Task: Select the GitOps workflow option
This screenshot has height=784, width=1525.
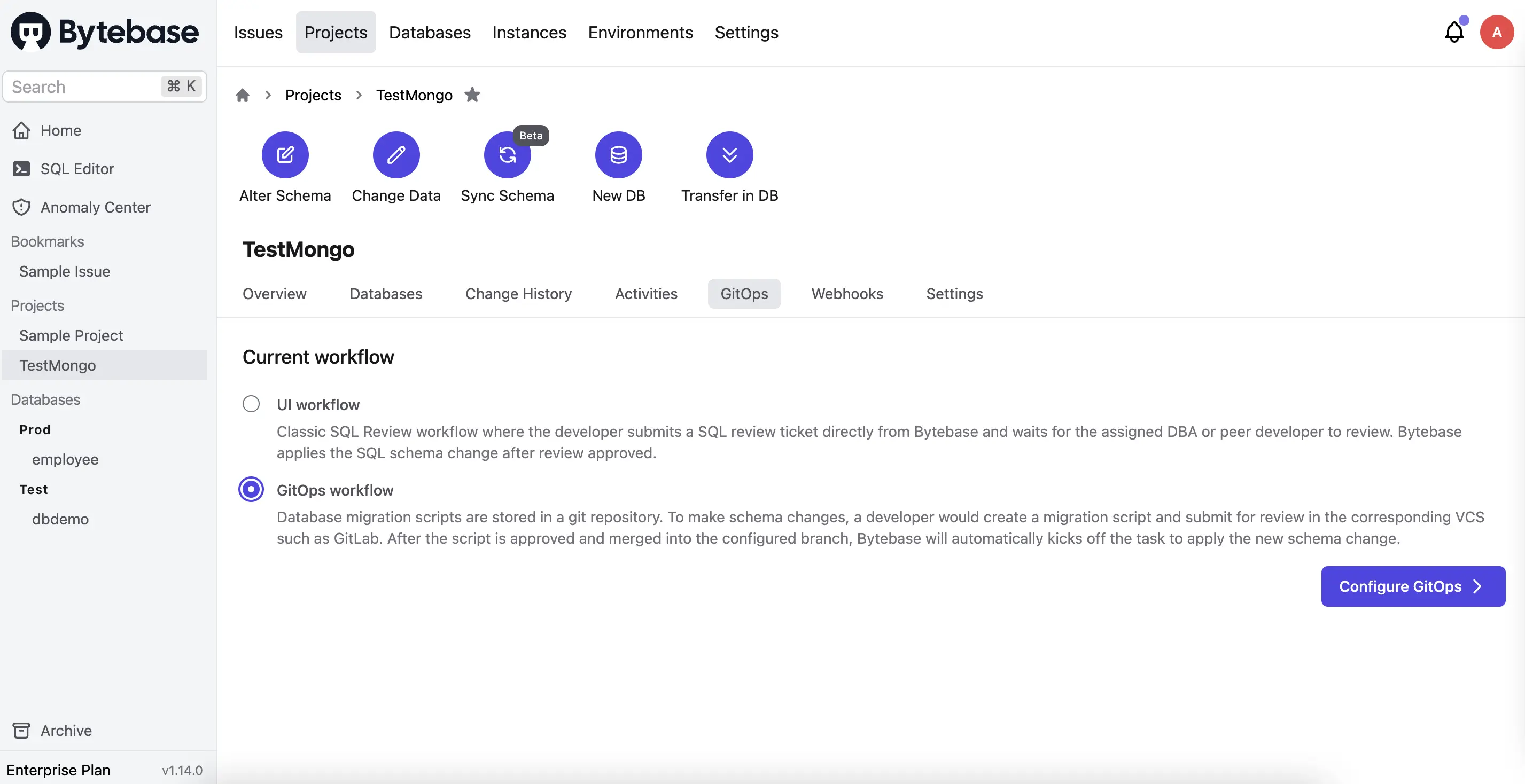Action: pos(251,489)
